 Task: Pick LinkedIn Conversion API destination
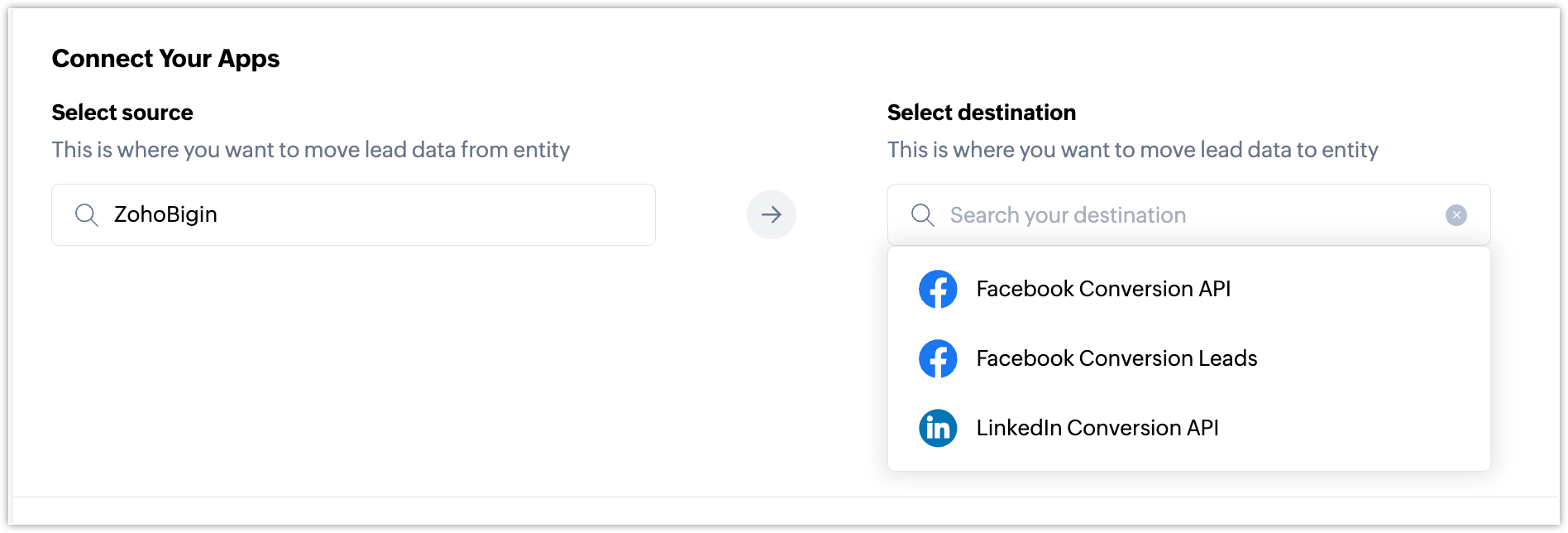click(1097, 428)
